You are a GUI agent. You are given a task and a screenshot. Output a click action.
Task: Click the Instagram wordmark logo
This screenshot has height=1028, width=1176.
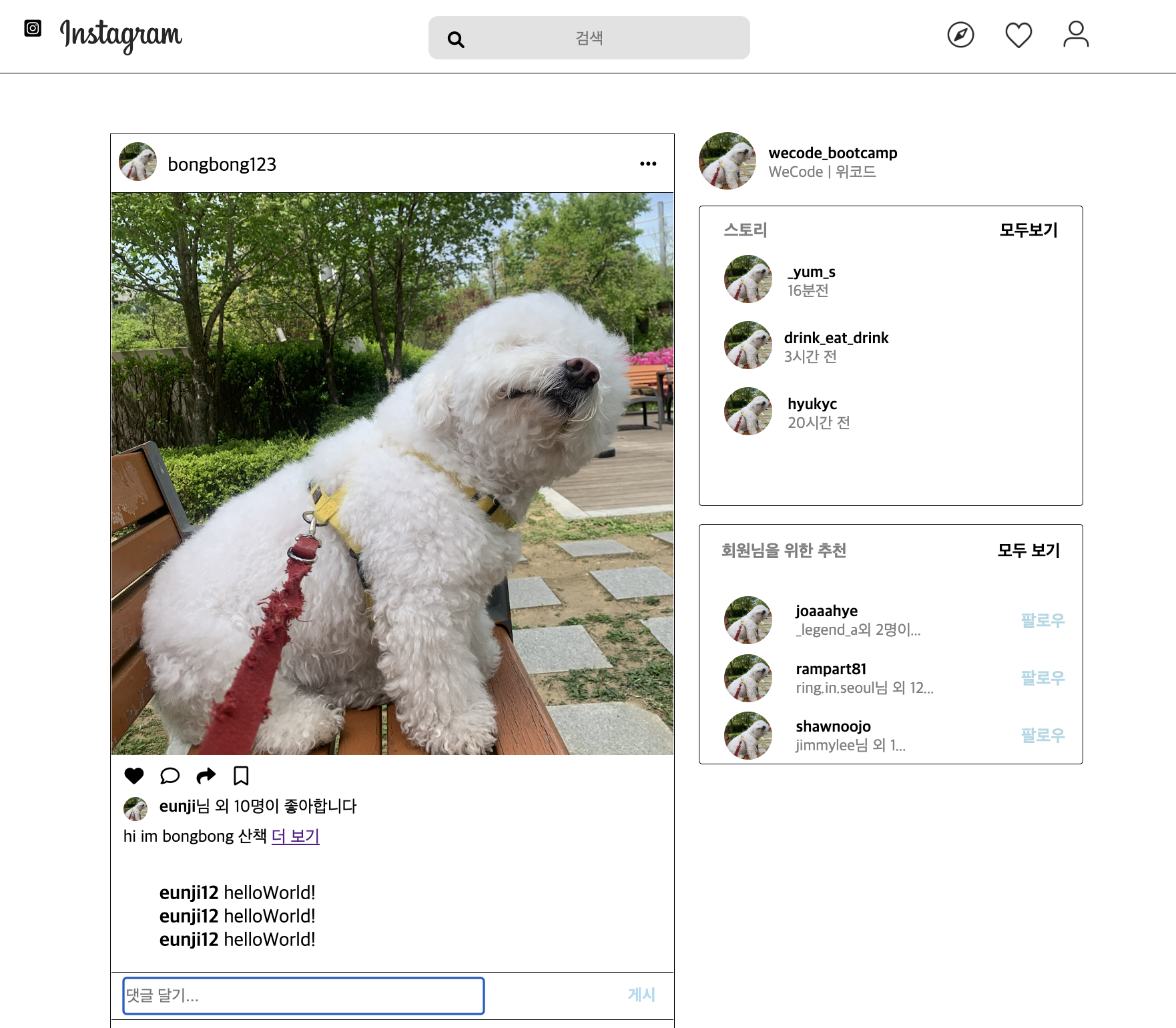click(x=121, y=35)
